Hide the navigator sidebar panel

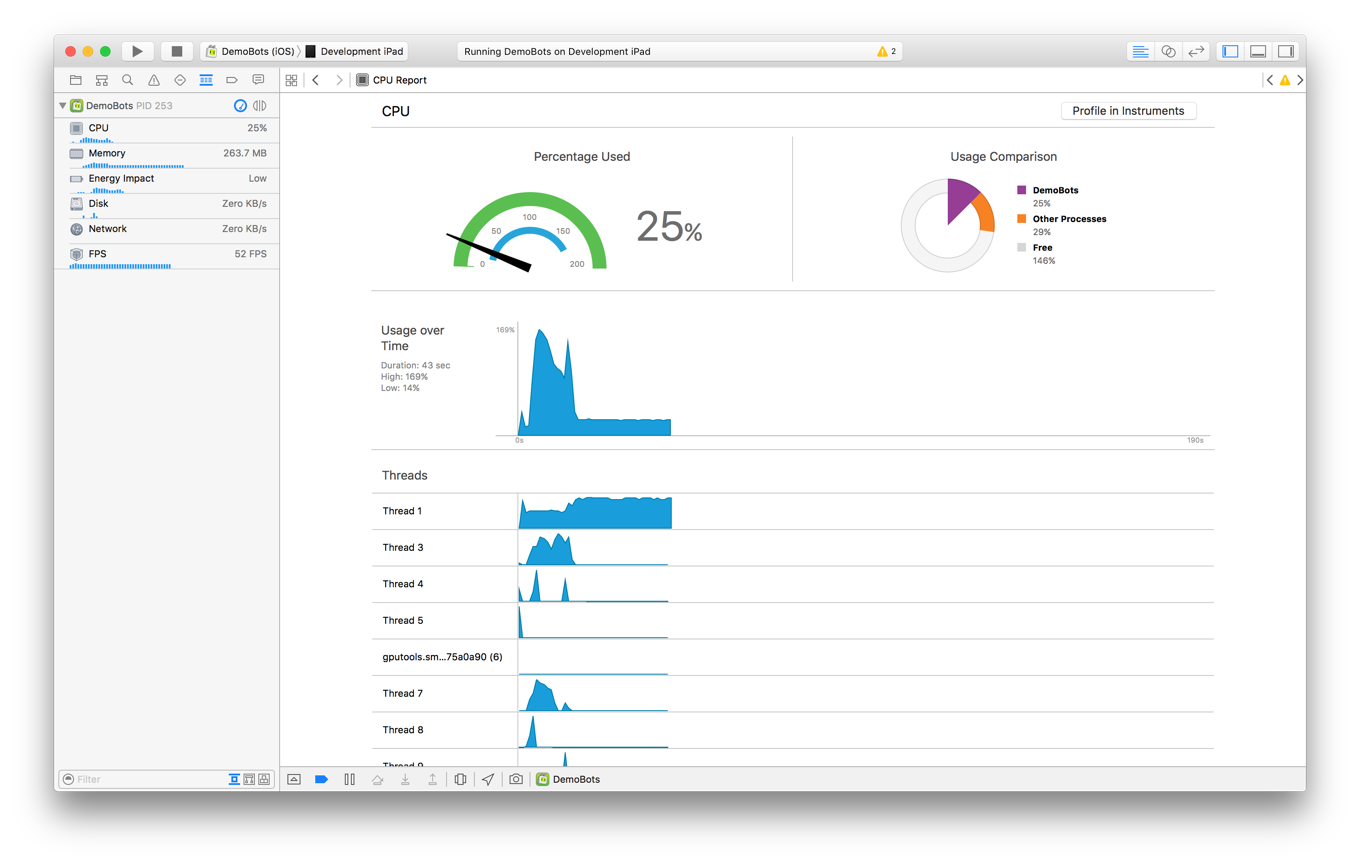[x=1229, y=51]
